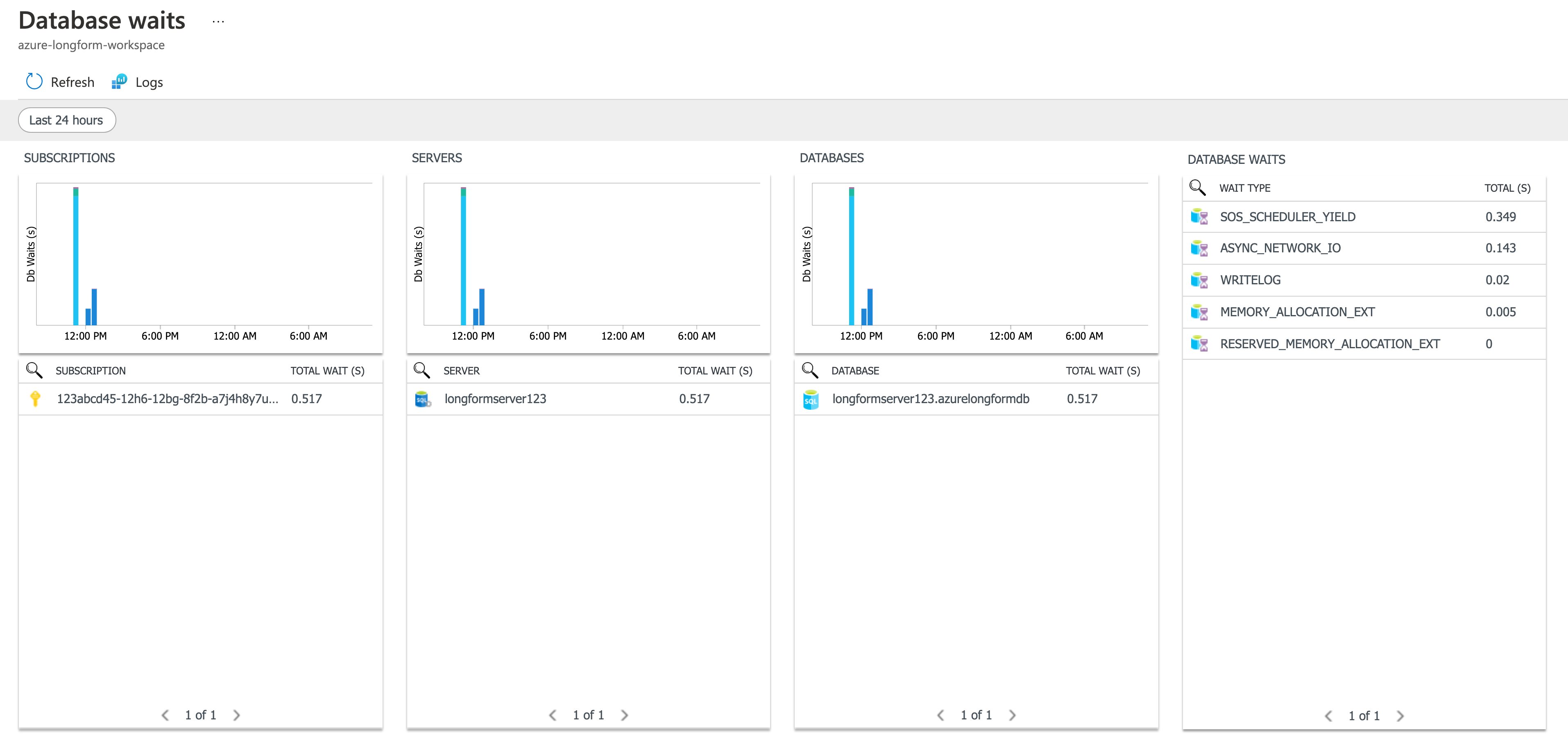Viewport: 1568px width, 753px height.
Task: Click the SQL database icon beside longformserver123.azurelongformdb
Action: tap(810, 399)
